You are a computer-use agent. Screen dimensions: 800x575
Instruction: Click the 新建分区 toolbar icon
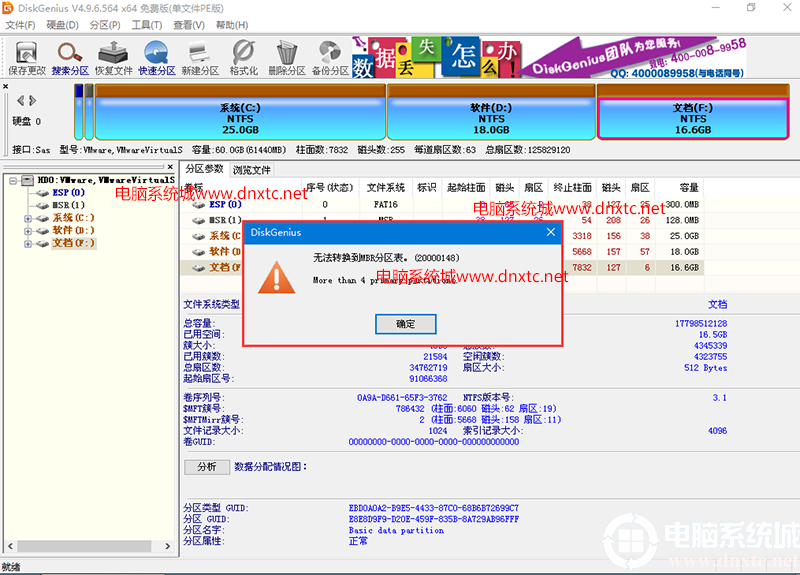[x=200, y=58]
